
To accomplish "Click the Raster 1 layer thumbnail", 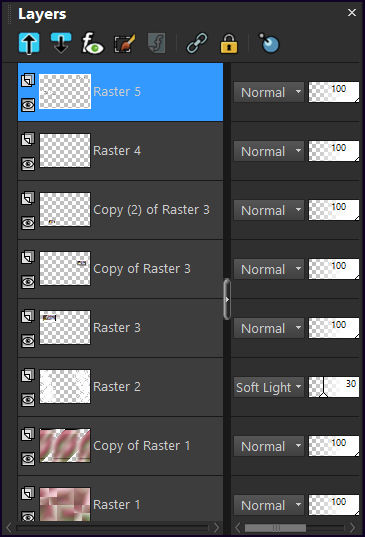I will click(x=65, y=504).
